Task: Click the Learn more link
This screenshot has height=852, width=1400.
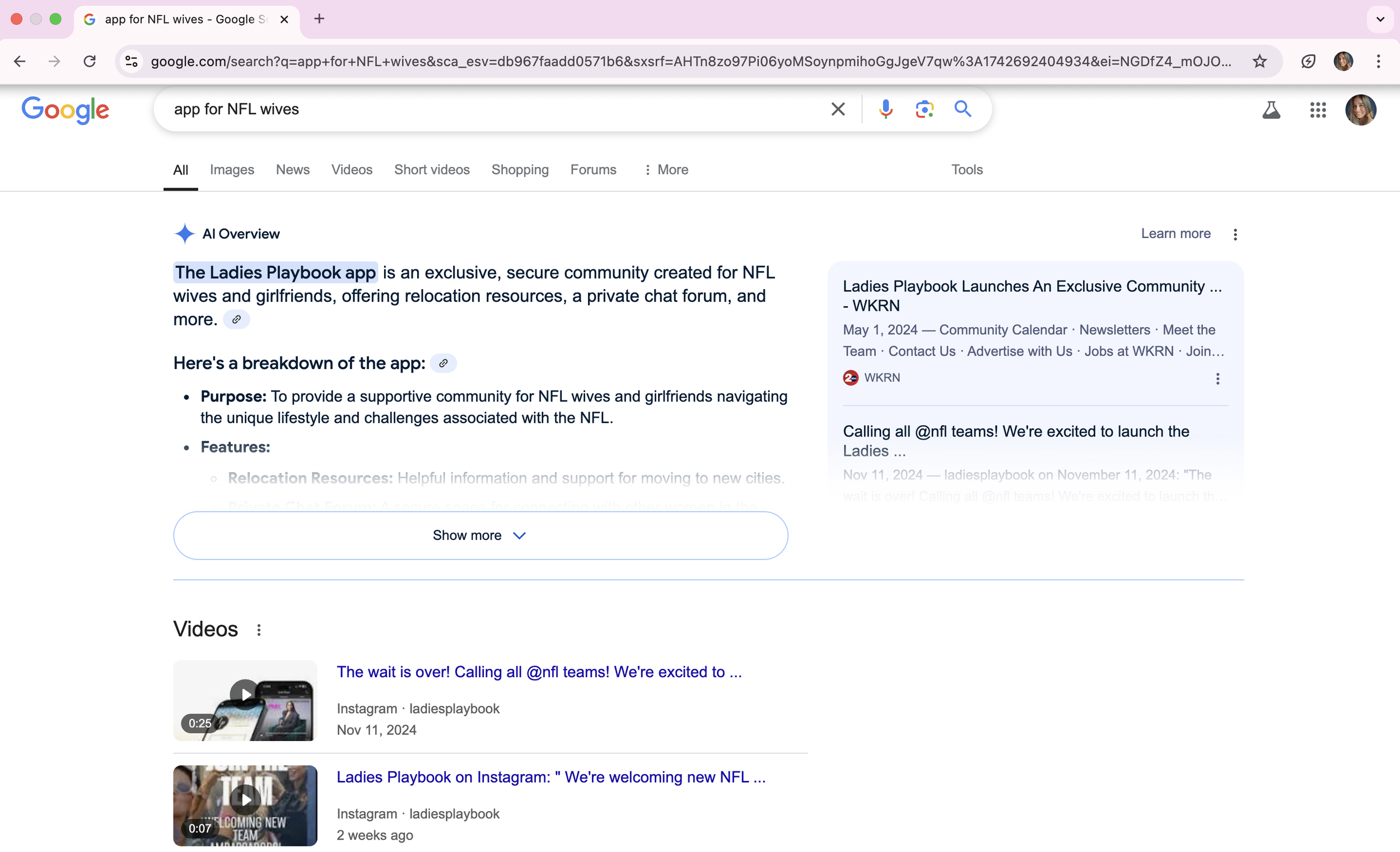Action: [1175, 234]
